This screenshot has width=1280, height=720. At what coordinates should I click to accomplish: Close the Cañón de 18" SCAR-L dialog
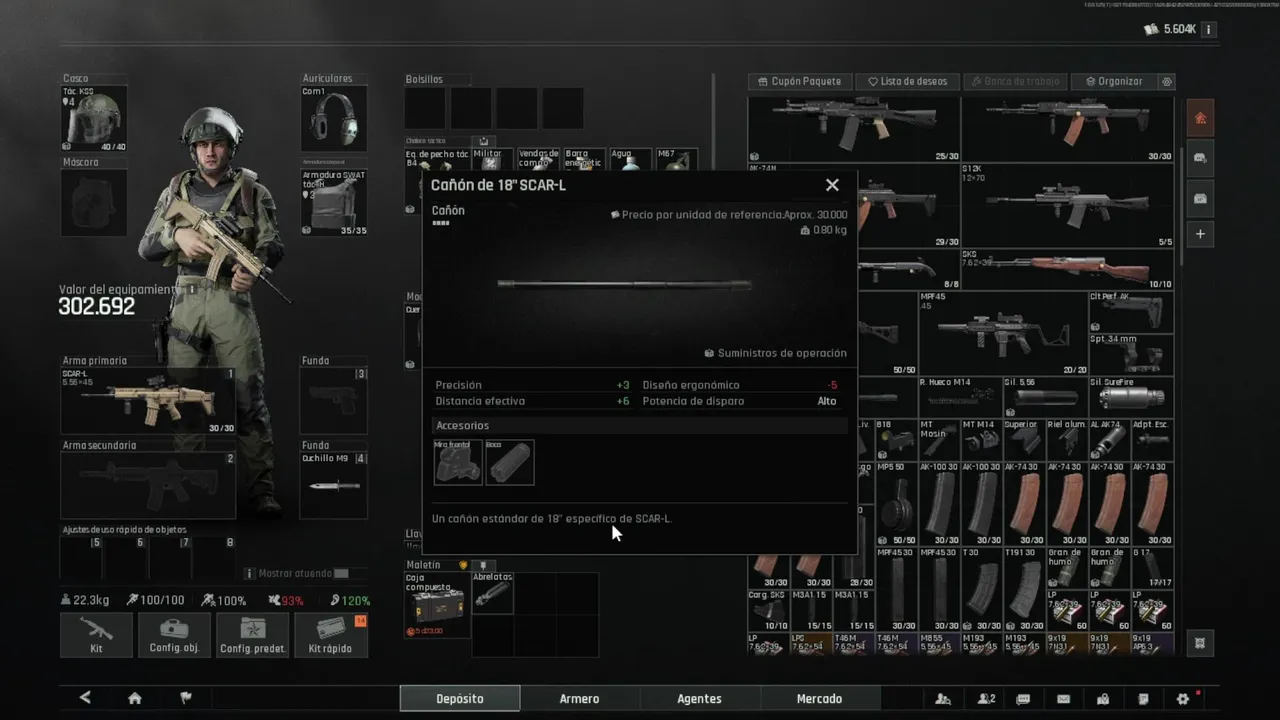tap(832, 185)
